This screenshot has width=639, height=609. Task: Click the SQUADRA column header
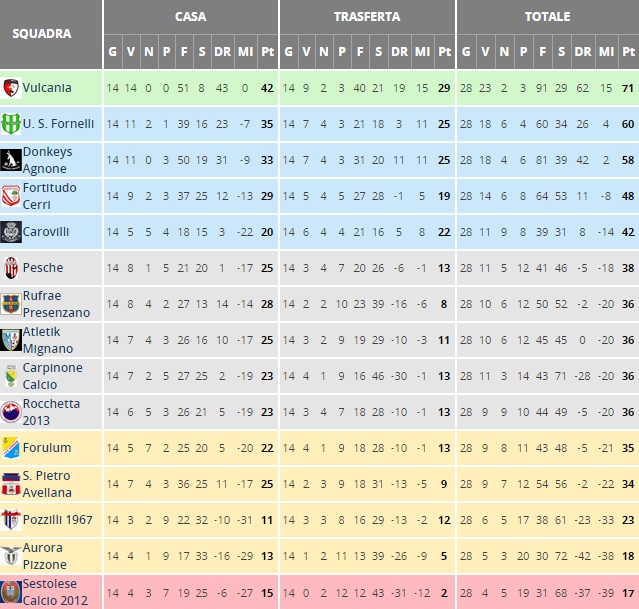(42, 33)
